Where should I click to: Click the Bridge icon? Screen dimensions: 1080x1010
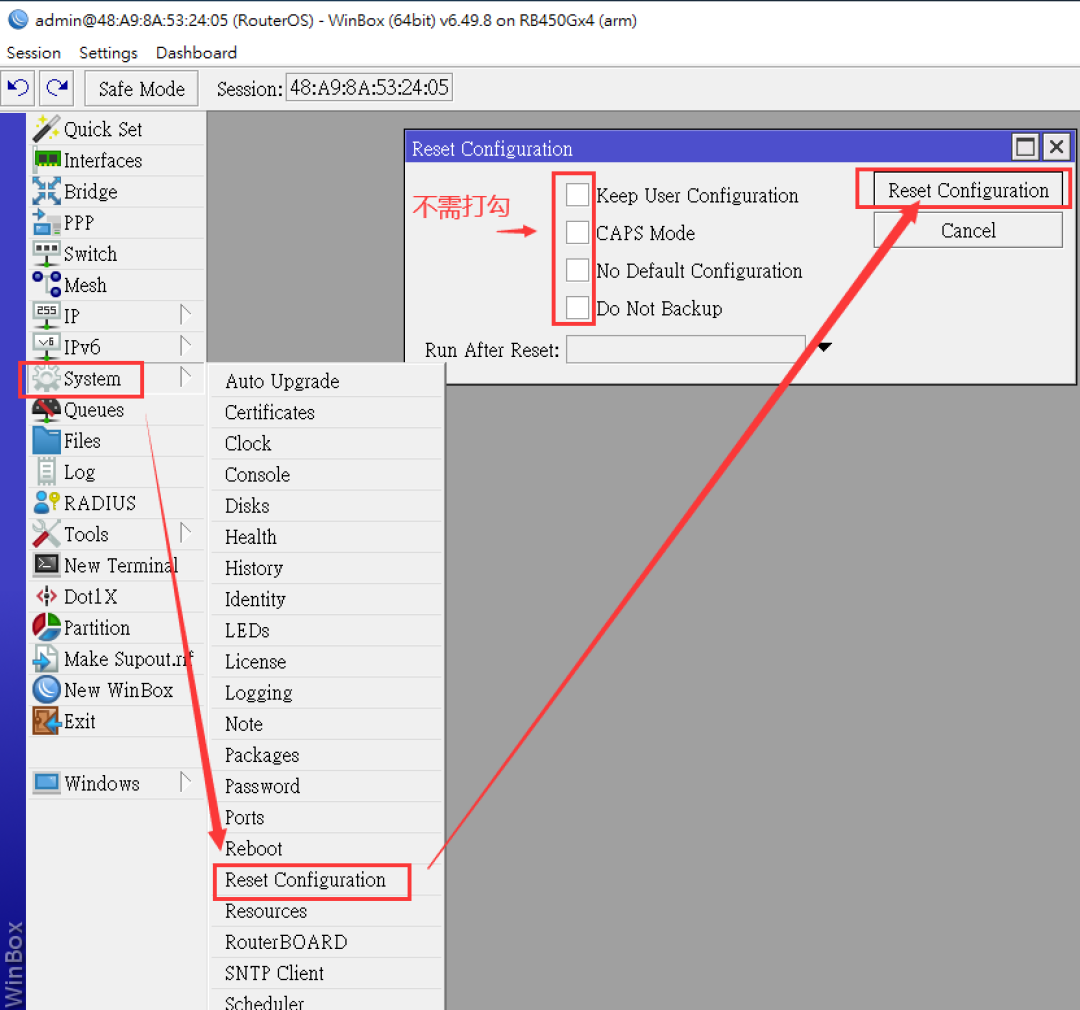click(46, 191)
